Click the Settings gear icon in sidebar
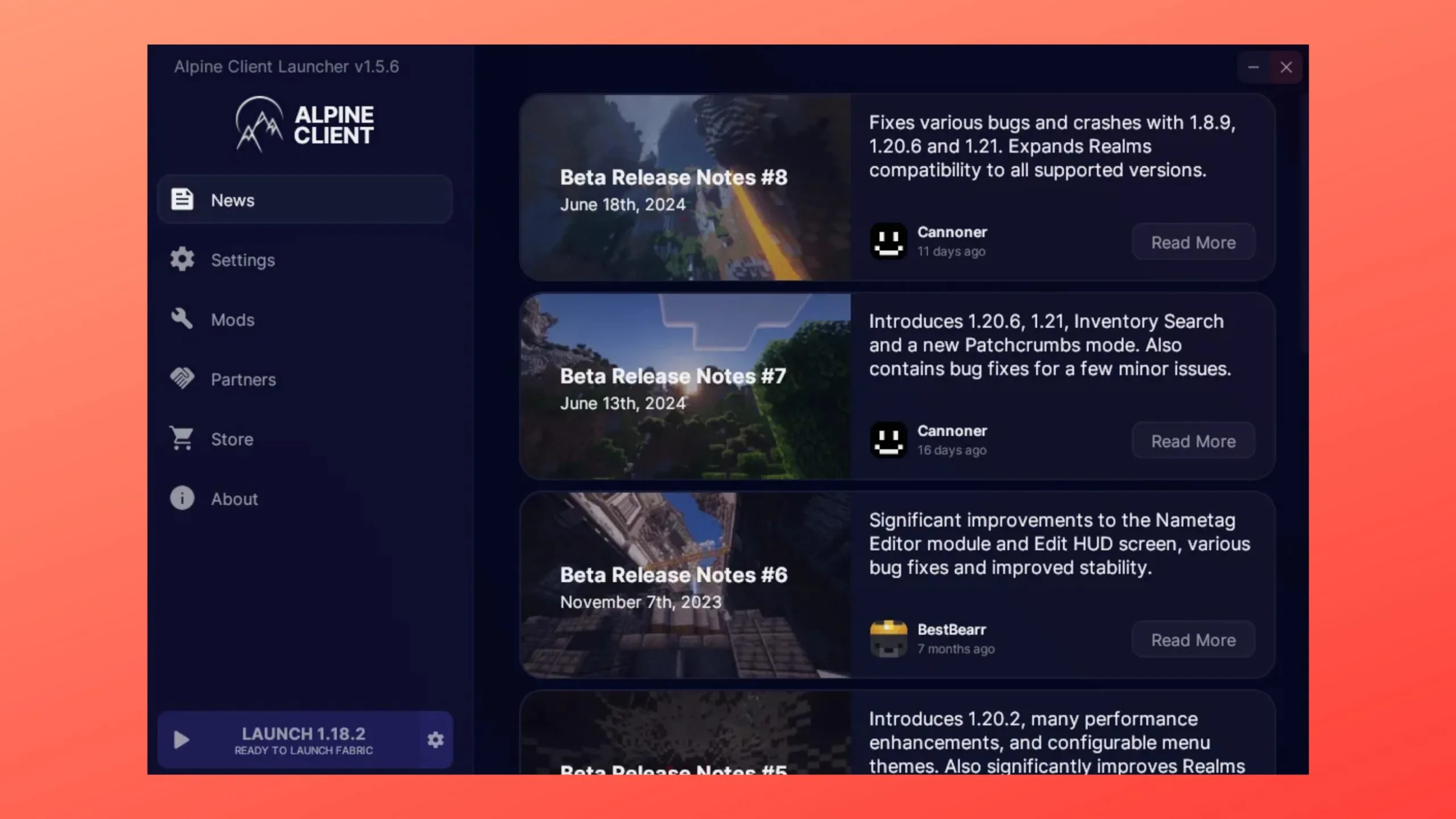The width and height of the screenshot is (1456, 819). pos(182,259)
